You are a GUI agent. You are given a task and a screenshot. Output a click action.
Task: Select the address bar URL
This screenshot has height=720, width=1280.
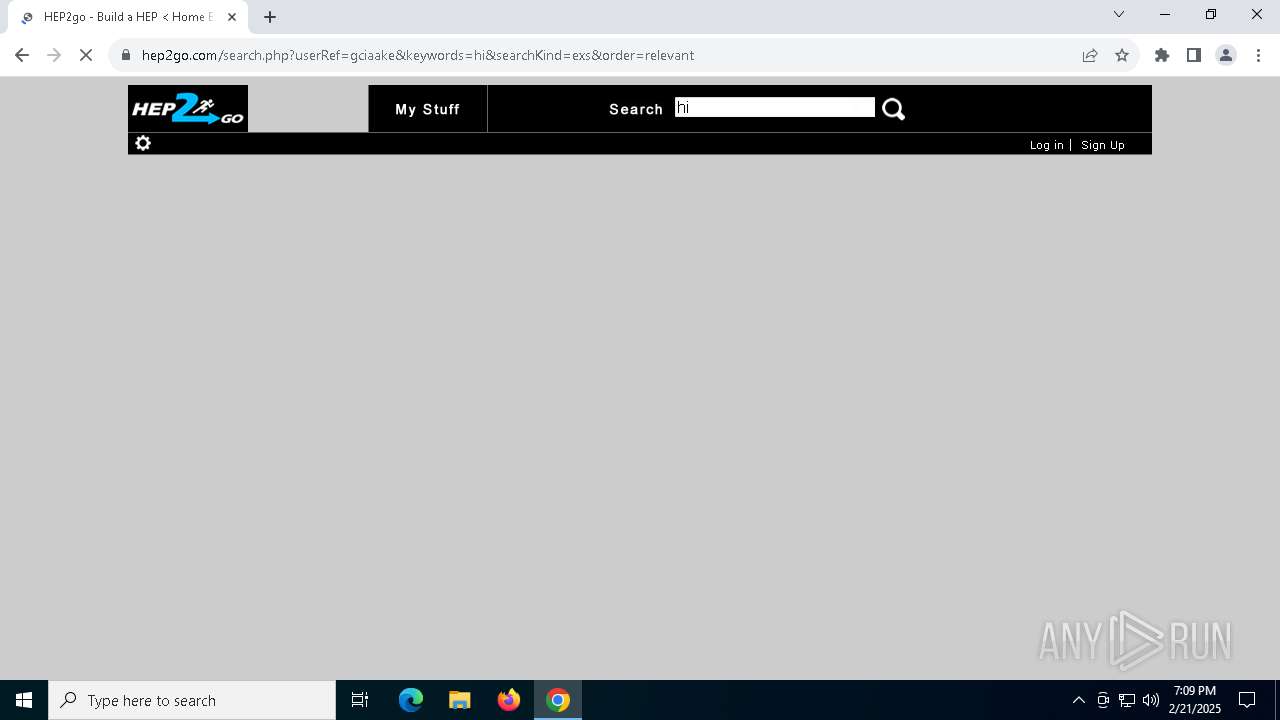418,55
